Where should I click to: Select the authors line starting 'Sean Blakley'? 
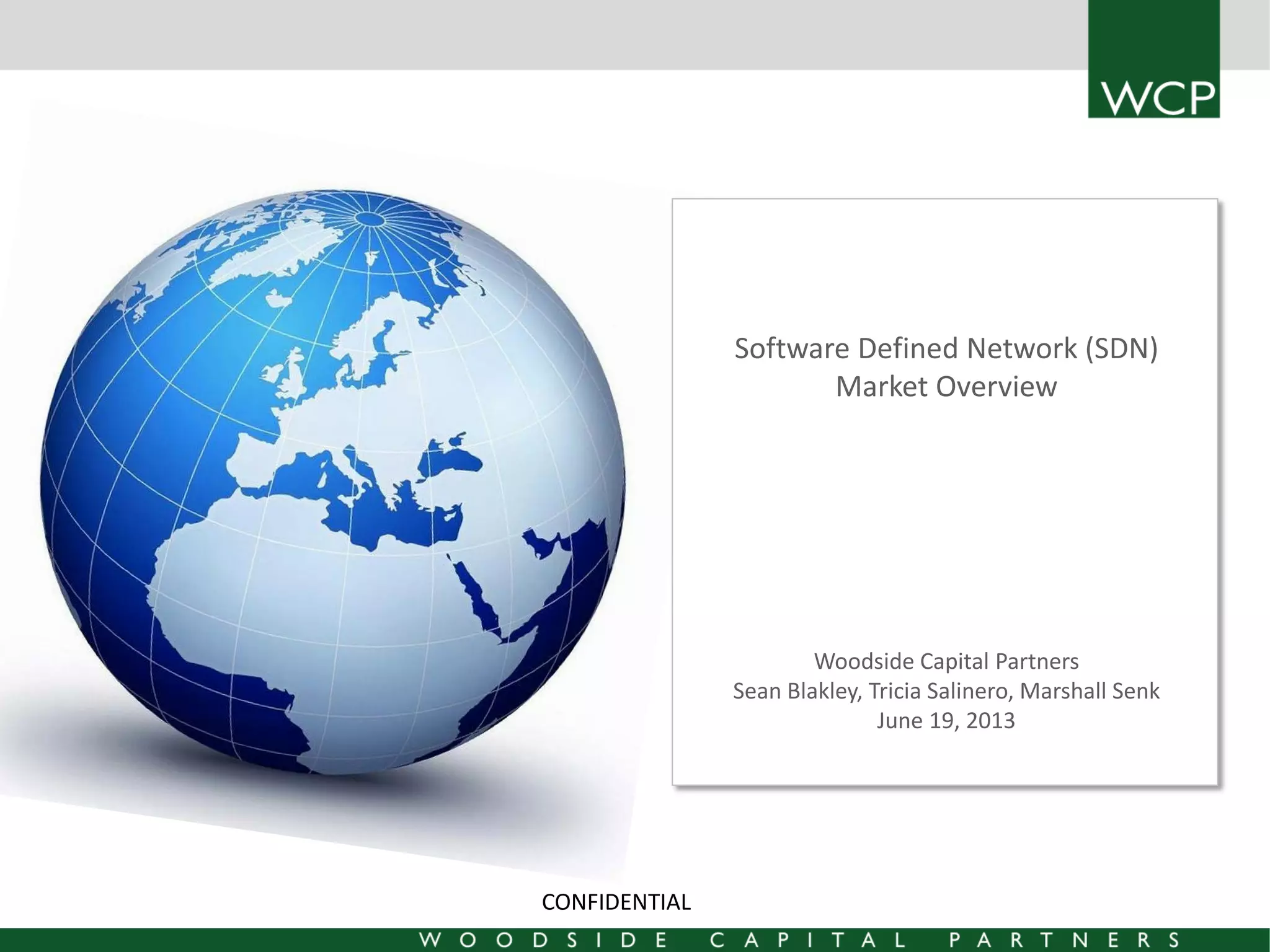(946, 690)
